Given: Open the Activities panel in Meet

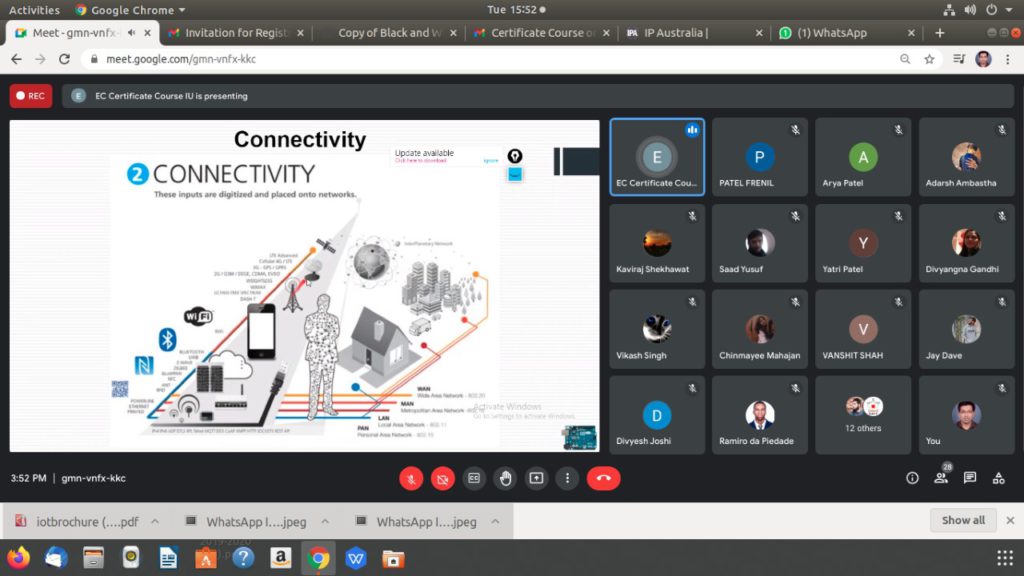Looking at the screenshot, I should point(998,478).
